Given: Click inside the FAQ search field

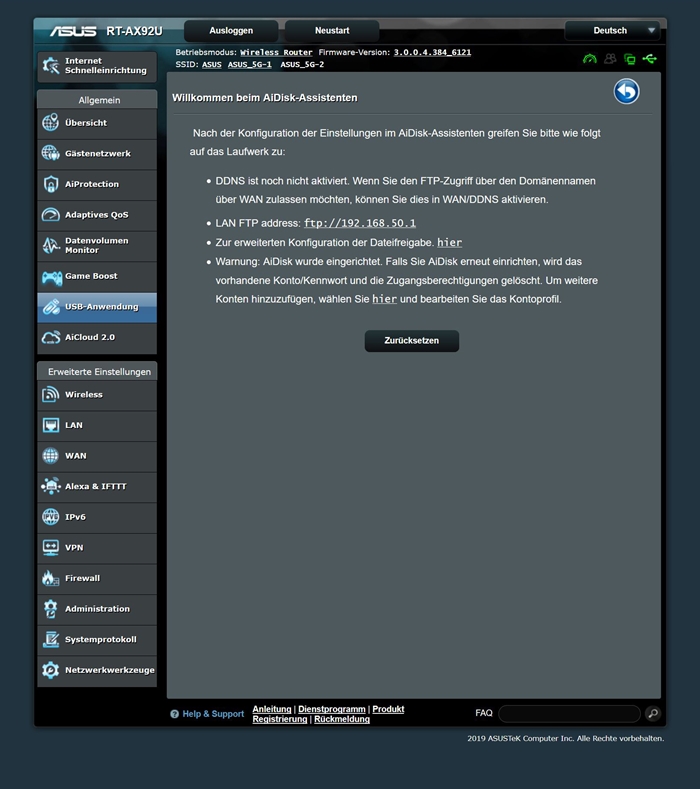Looking at the screenshot, I should coord(569,714).
